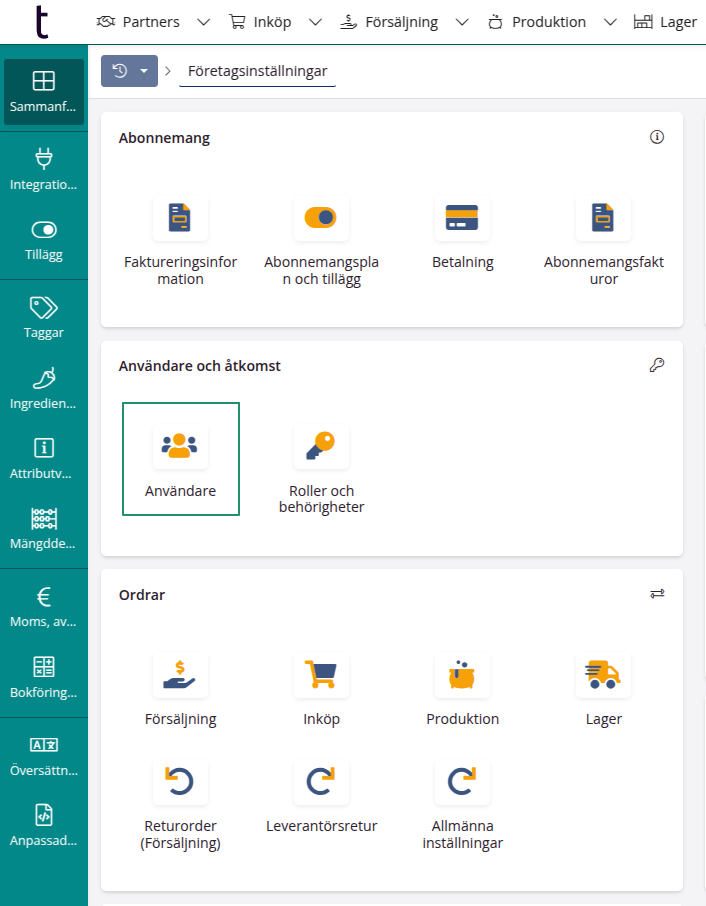Select the Inköp shopping cart icon
Viewport: 706px width, 906px height.
point(321,675)
